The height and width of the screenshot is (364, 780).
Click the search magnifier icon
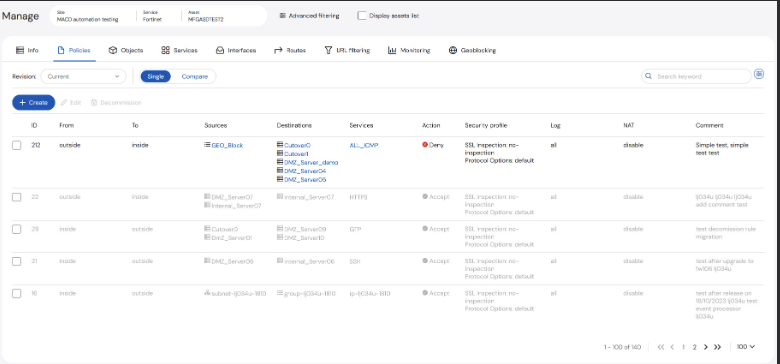(648, 77)
